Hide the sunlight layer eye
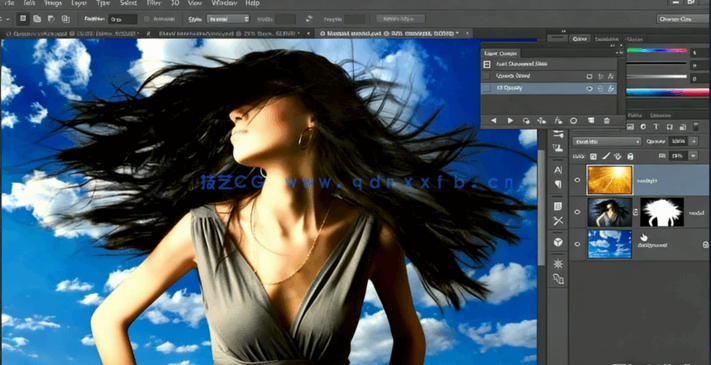Screen dimensions: 711x365 [577, 180]
